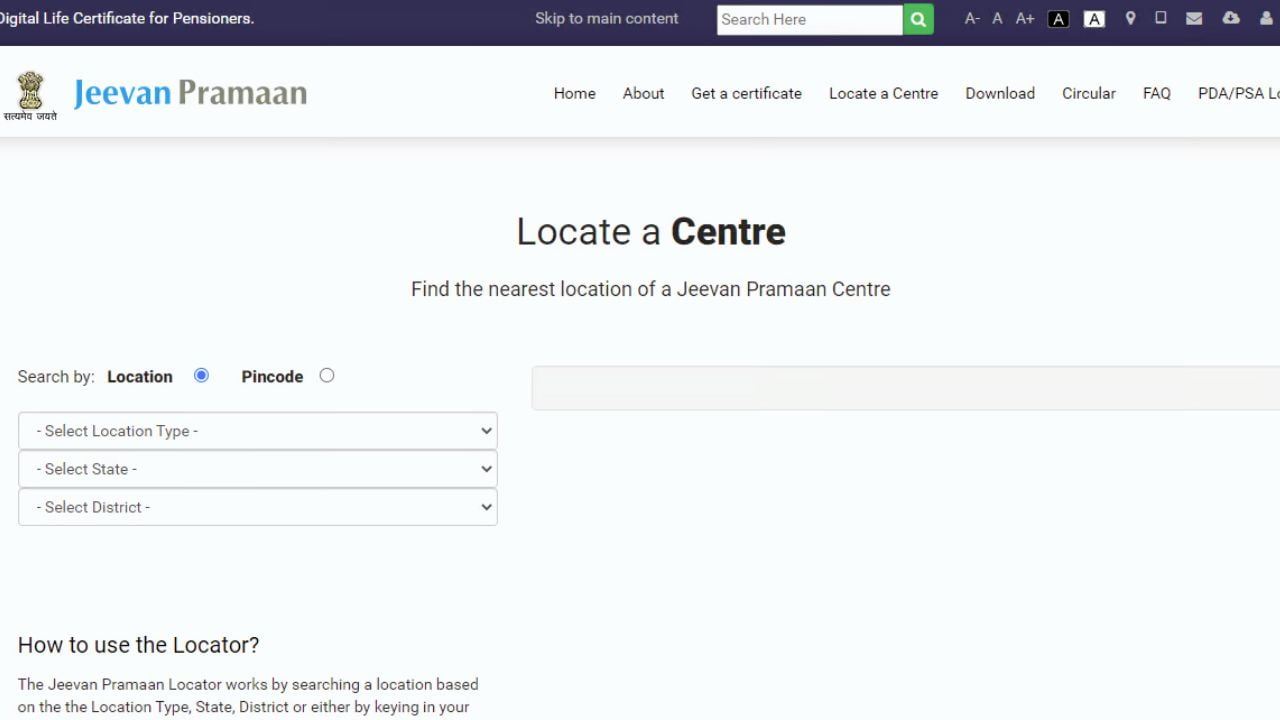Viewport: 1280px width, 720px height.
Task: Open the PDA/PSA Login menu item
Action: tap(1239, 93)
